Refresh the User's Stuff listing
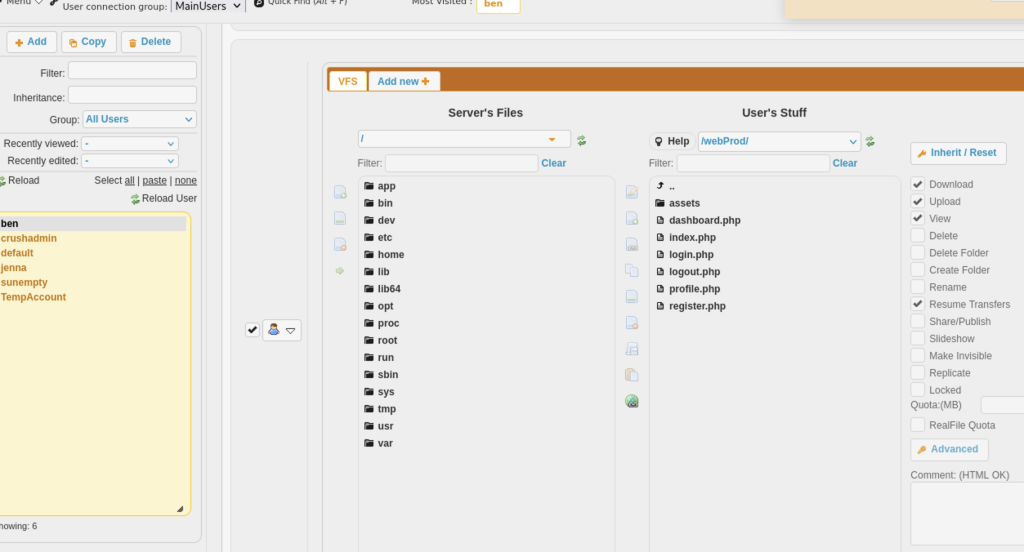This screenshot has width=1024, height=552. pyautogui.click(x=870, y=141)
